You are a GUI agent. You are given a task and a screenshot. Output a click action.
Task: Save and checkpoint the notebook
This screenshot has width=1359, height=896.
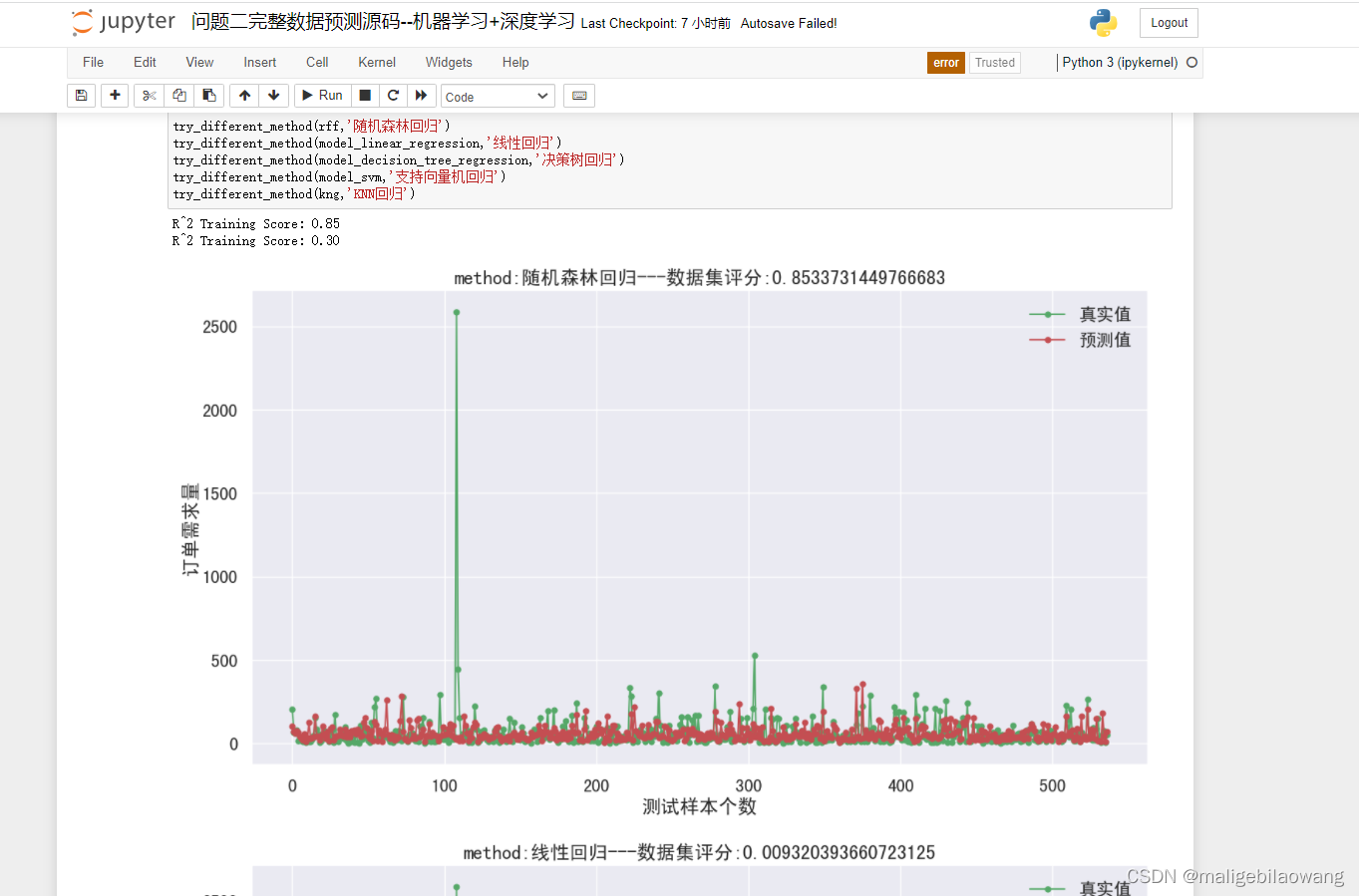[82, 96]
